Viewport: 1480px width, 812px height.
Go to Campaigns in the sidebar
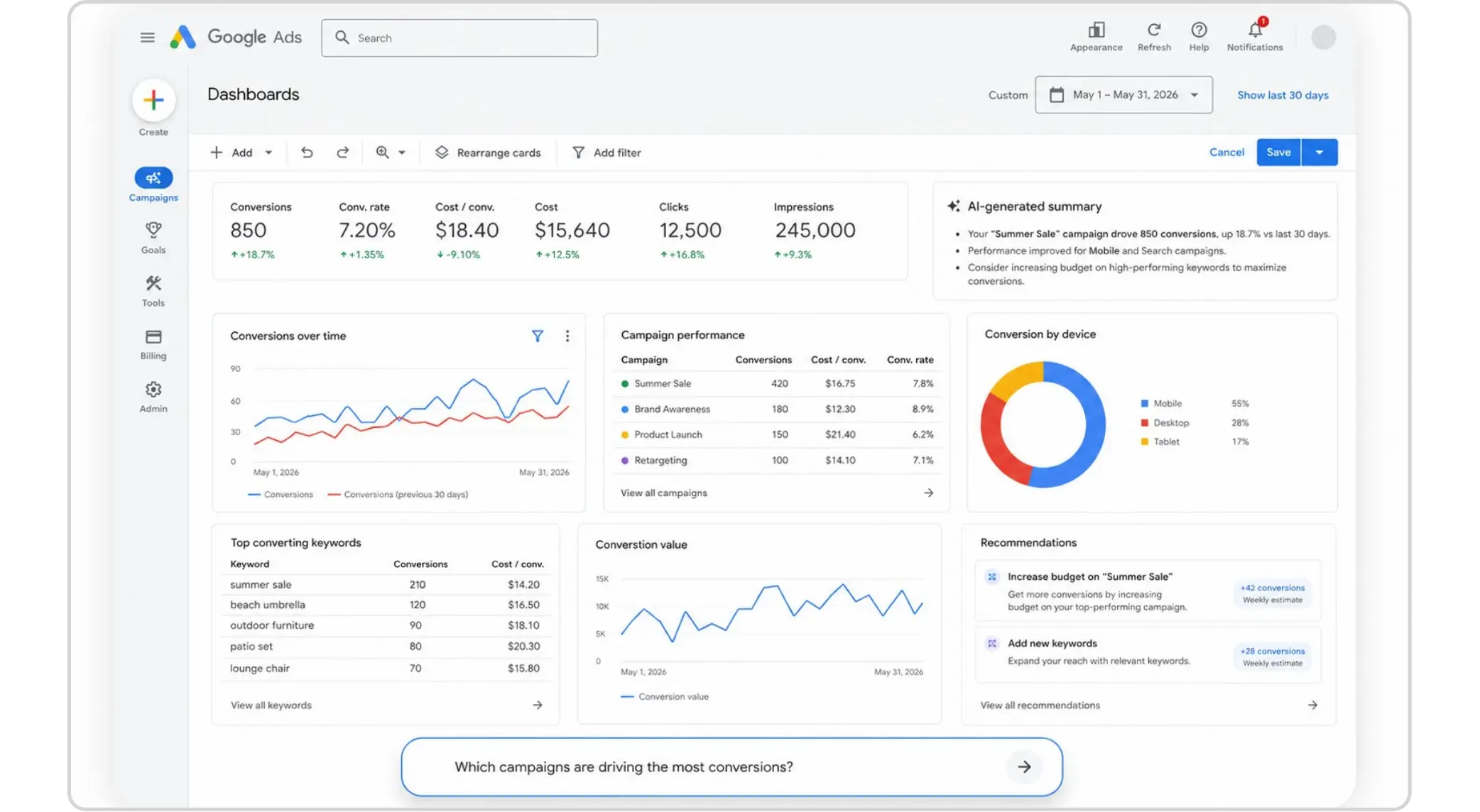coord(153,185)
